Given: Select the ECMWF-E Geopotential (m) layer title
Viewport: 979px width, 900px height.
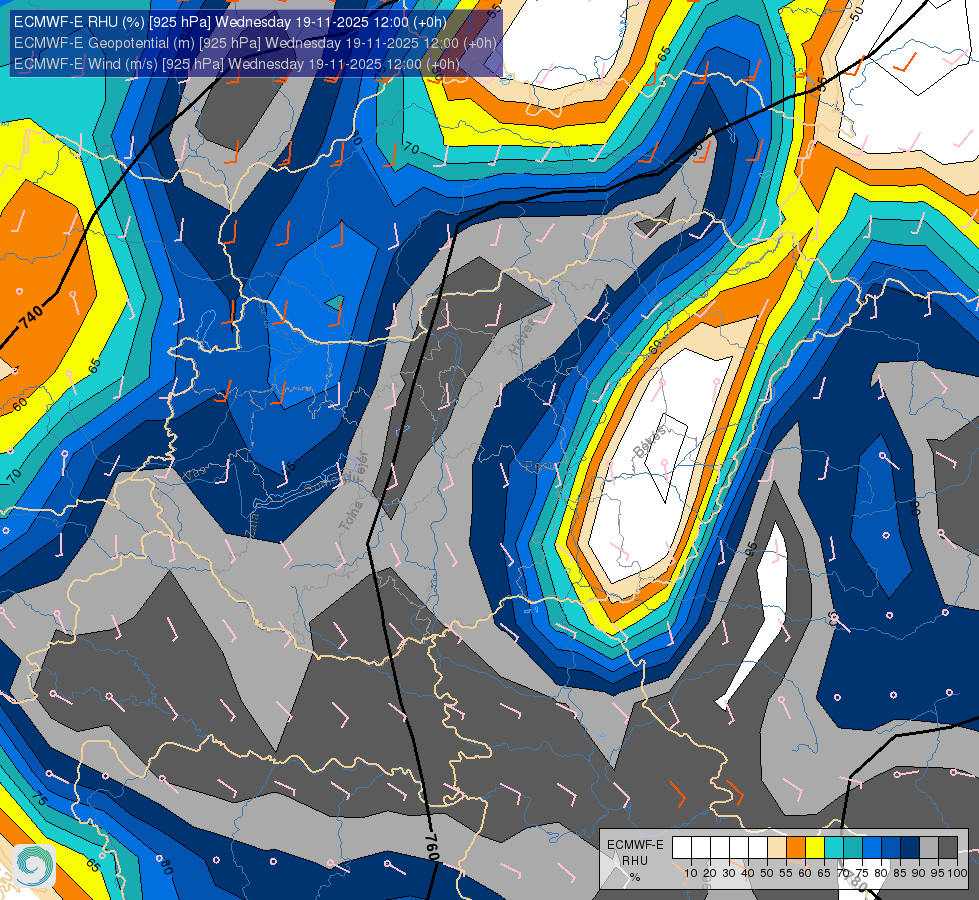Looking at the screenshot, I should (255, 43).
